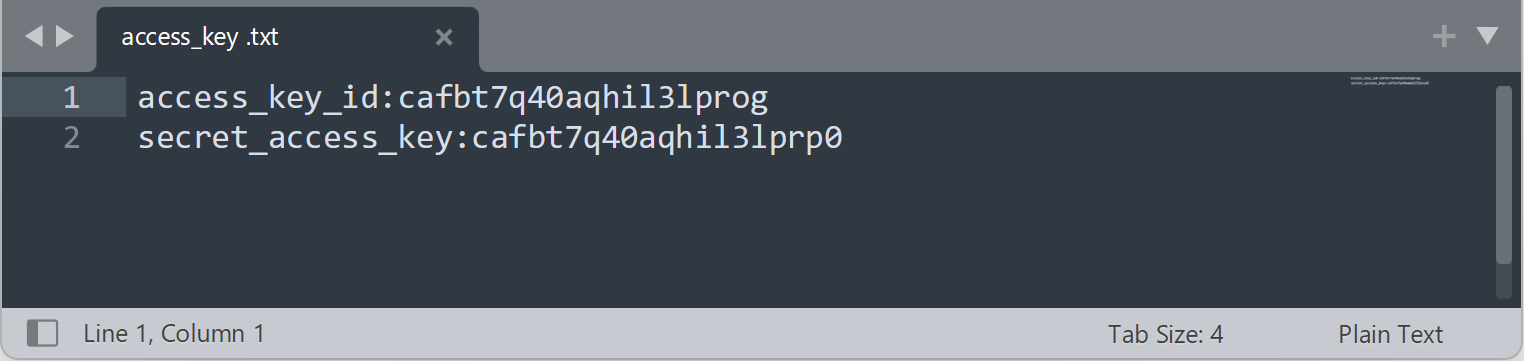Open the Plain Text syntax selector

pos(1390,334)
